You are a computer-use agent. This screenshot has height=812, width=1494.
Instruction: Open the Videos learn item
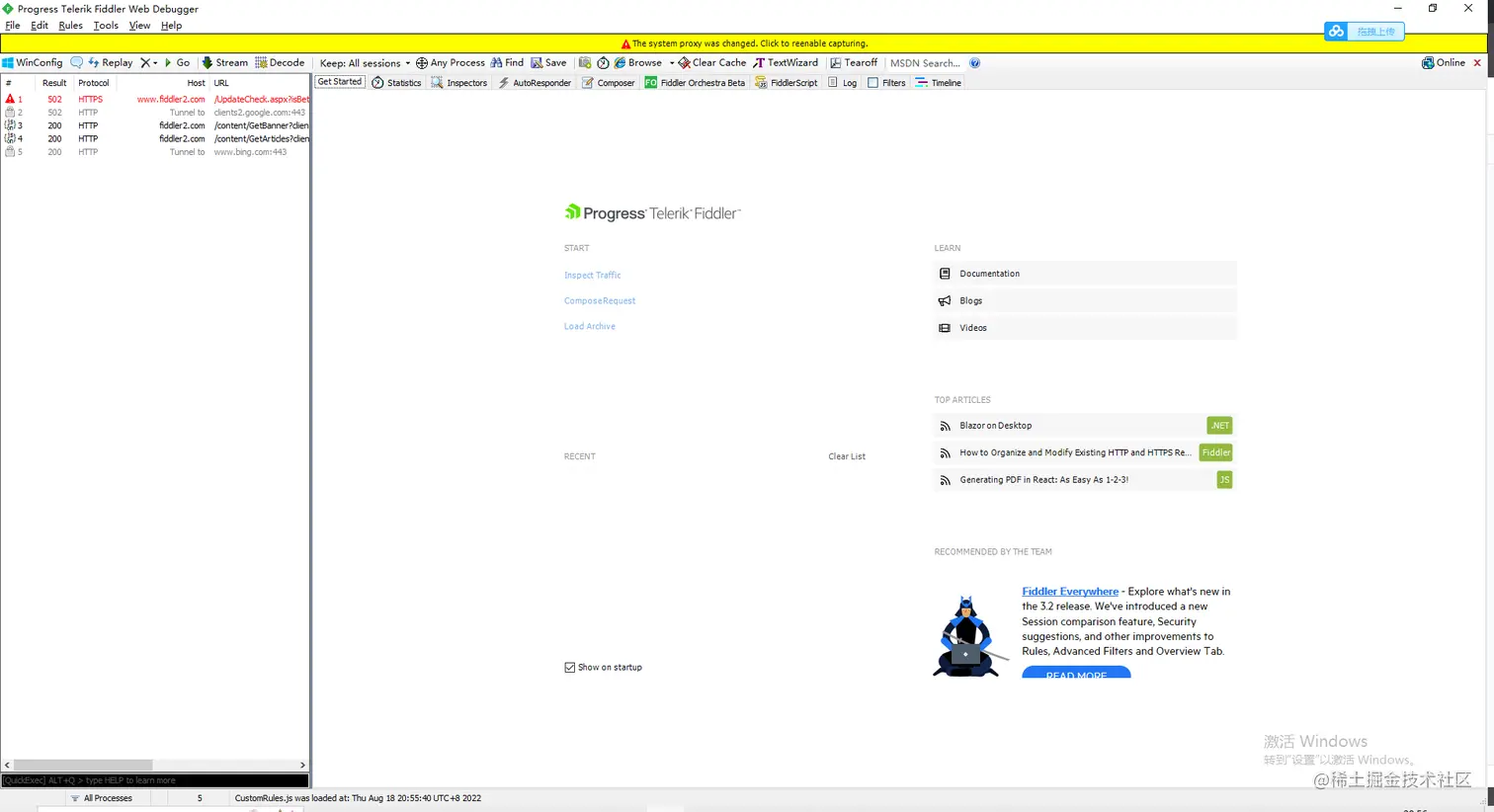[x=1084, y=328]
